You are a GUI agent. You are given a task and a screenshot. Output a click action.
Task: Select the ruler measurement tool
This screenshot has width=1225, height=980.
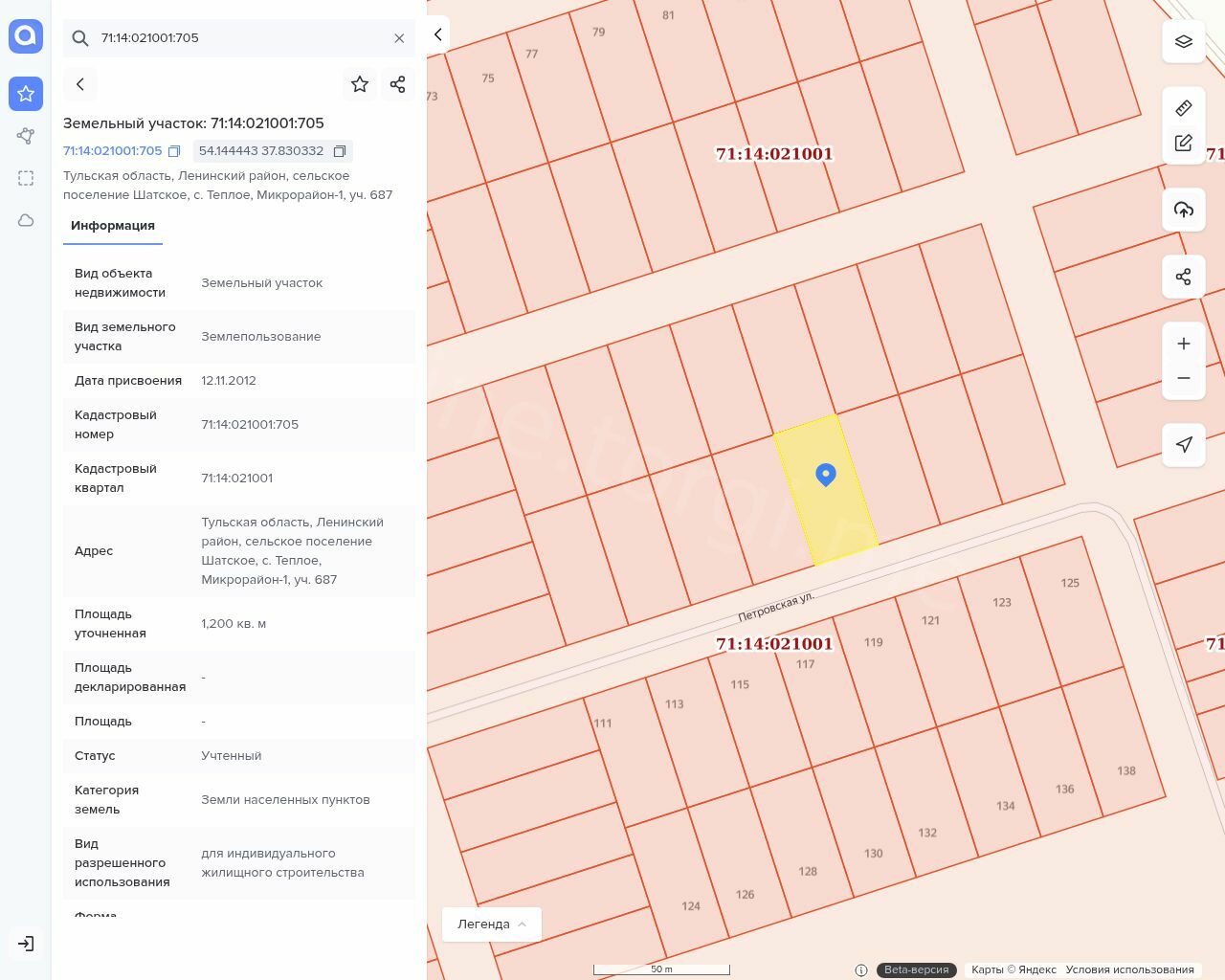[1183, 108]
